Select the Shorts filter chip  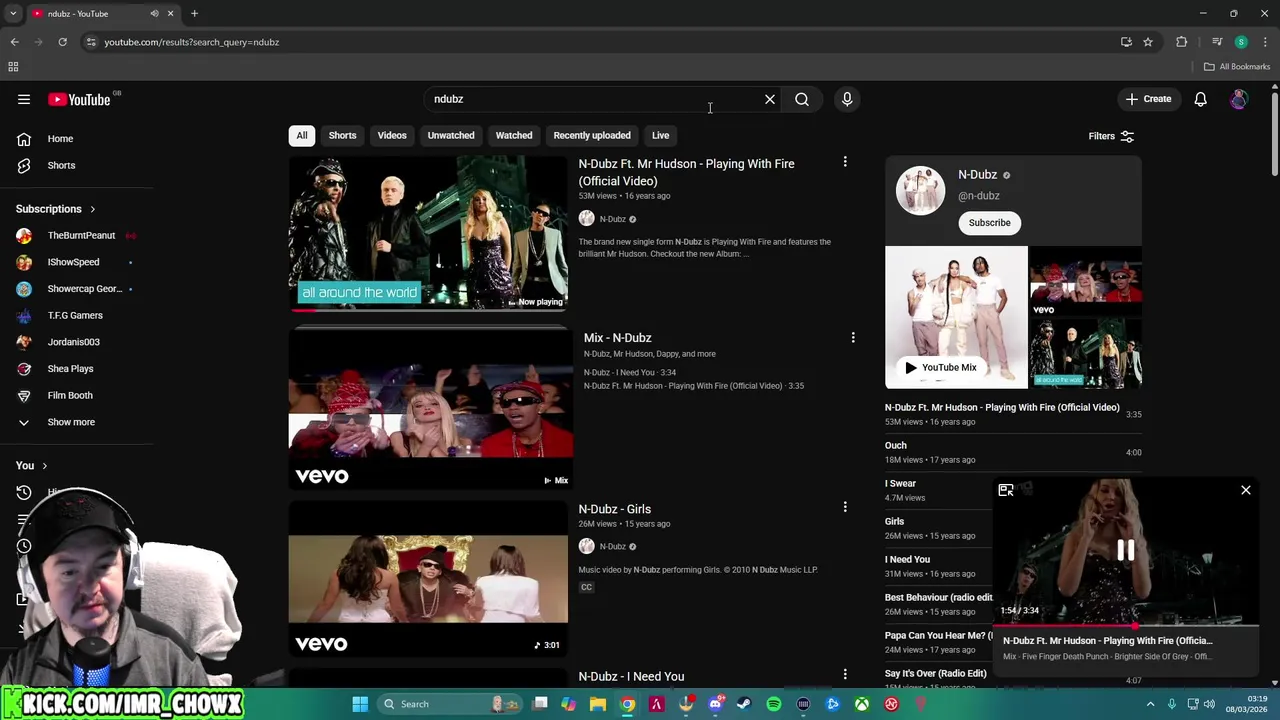click(x=342, y=135)
